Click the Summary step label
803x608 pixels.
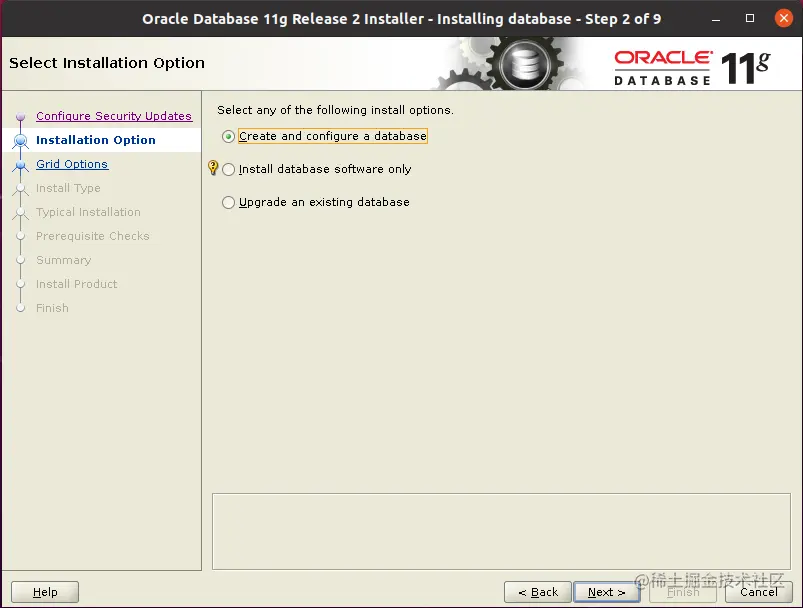coord(64,260)
